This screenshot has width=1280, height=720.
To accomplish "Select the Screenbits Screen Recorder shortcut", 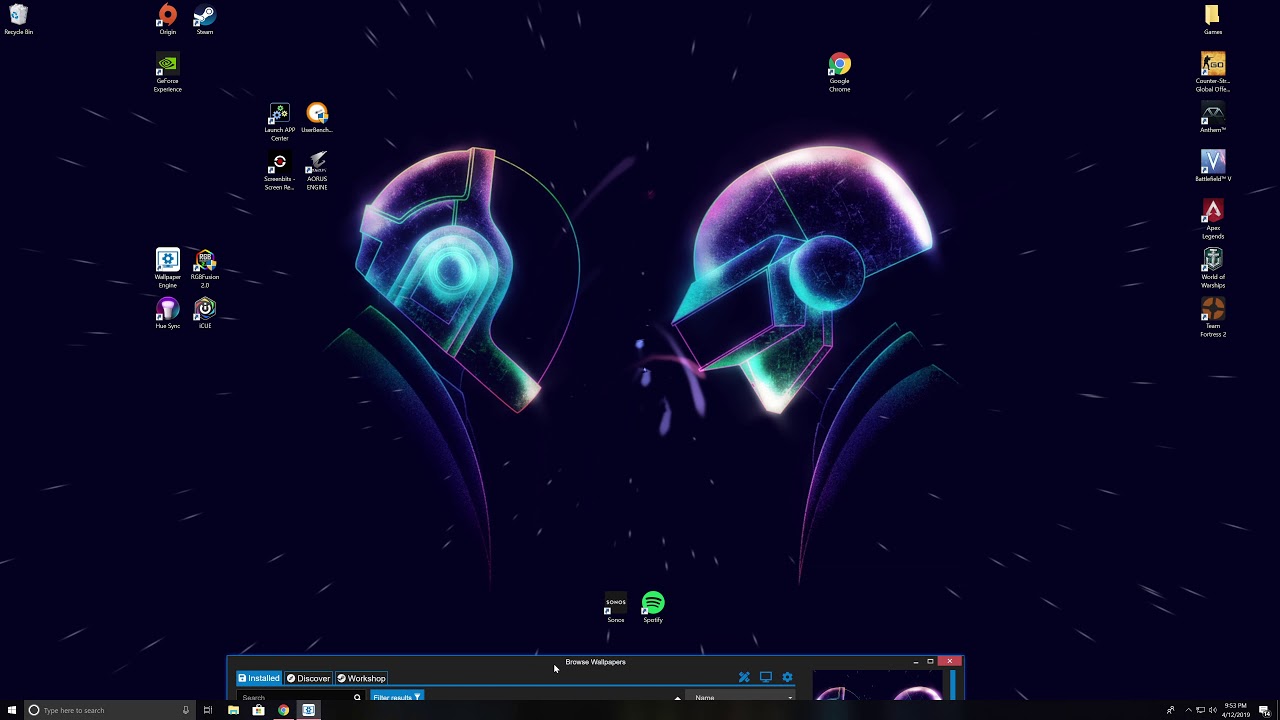I will point(279,171).
